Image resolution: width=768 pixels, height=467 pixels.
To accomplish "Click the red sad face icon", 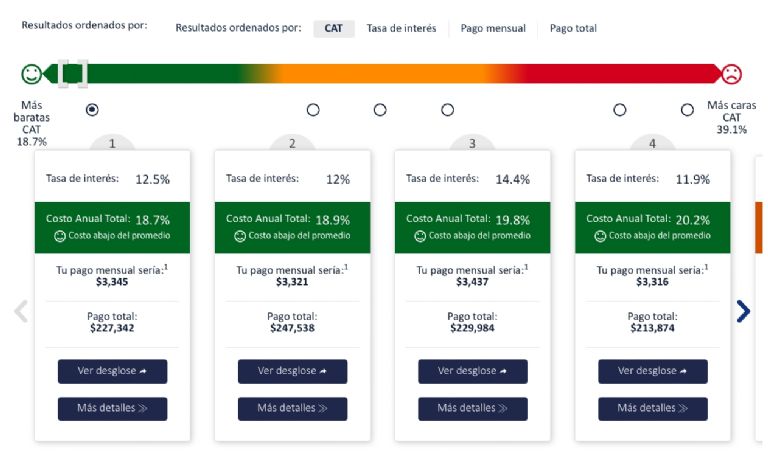I will point(732,74).
